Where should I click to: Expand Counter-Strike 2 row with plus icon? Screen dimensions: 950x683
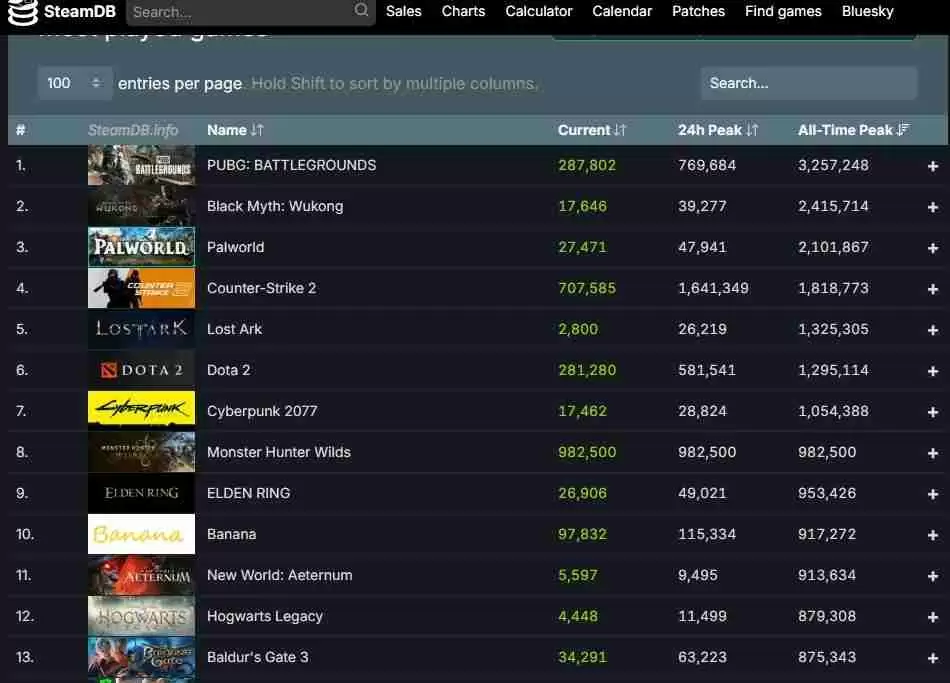click(x=932, y=289)
